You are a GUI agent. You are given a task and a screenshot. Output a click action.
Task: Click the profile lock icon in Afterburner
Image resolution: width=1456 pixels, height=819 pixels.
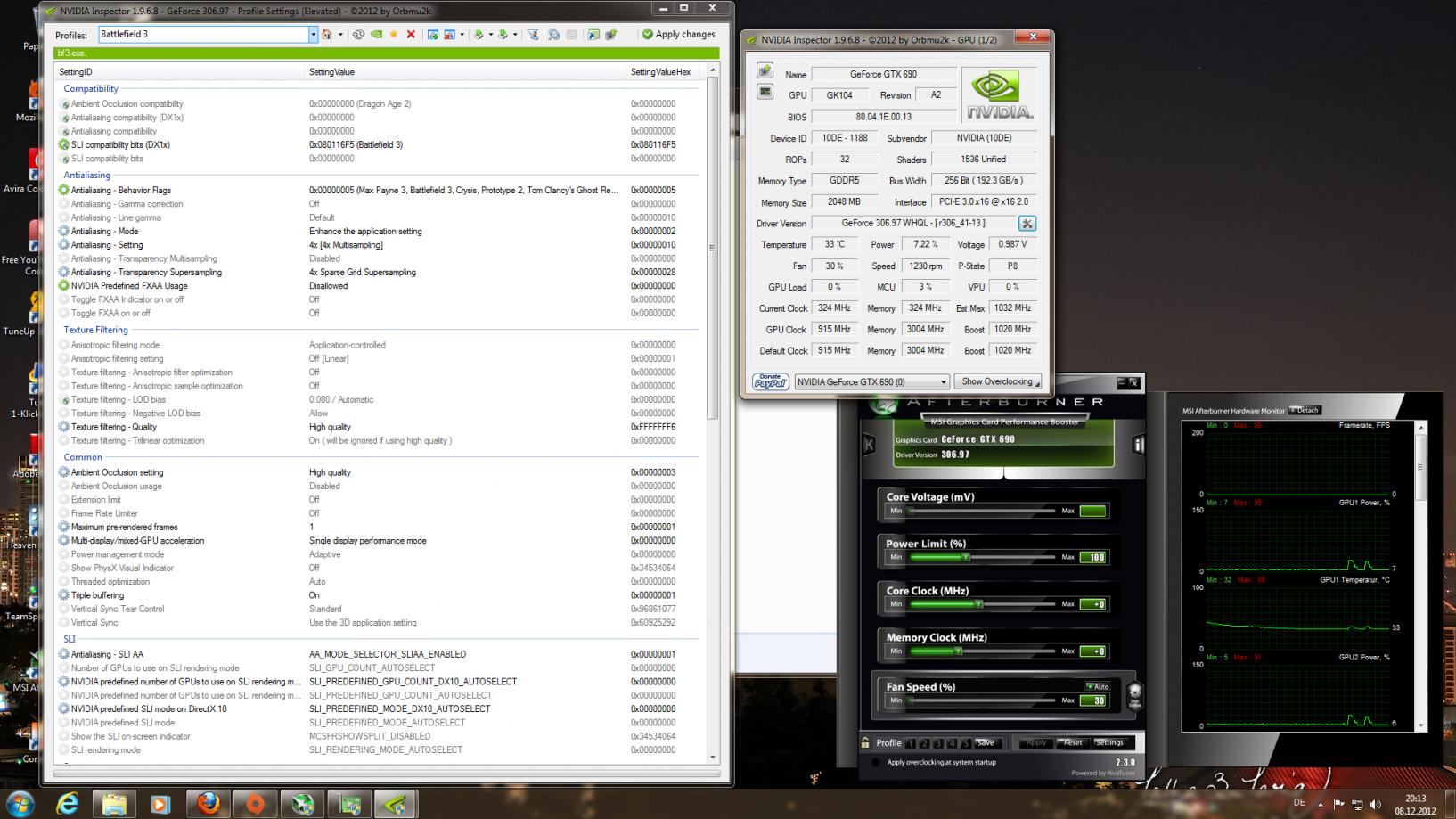pos(865,742)
